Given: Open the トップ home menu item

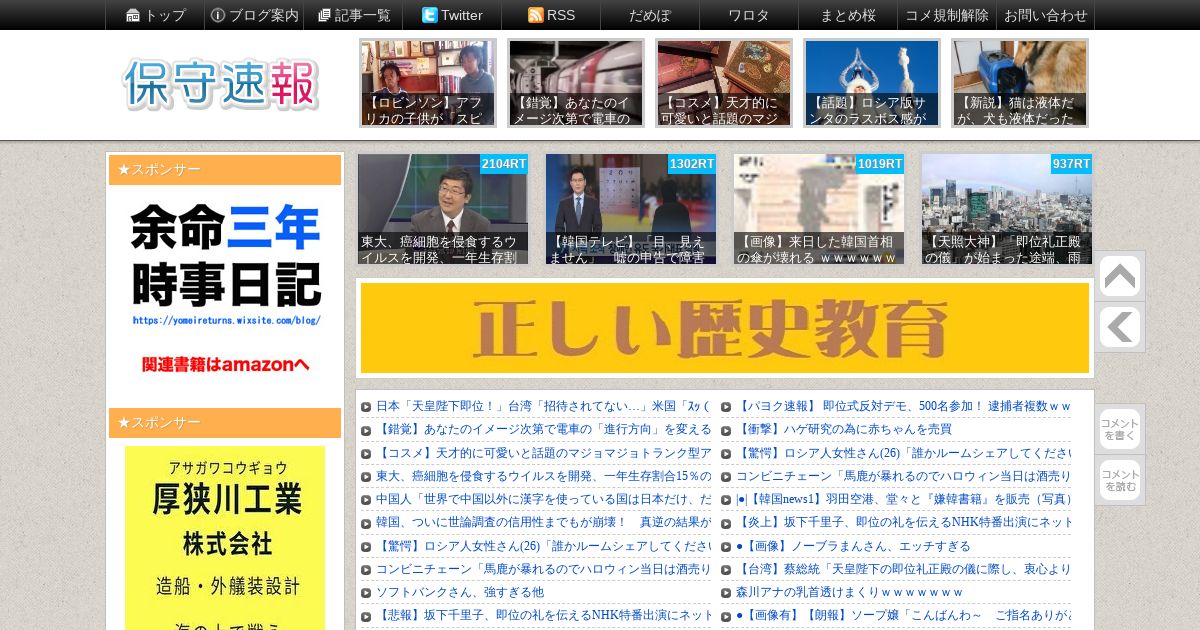Looking at the screenshot, I should click(156, 15).
